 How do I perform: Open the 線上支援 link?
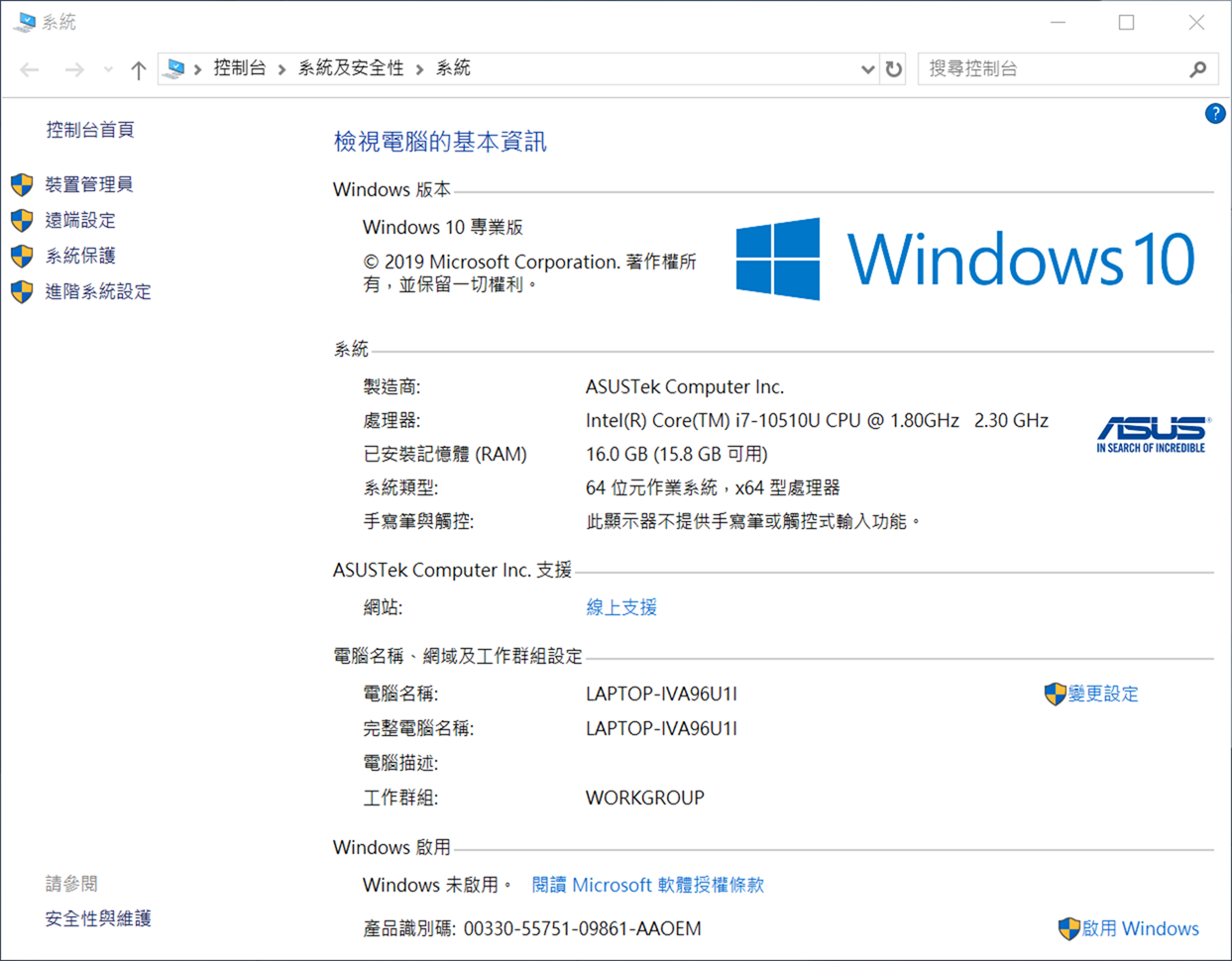620,606
